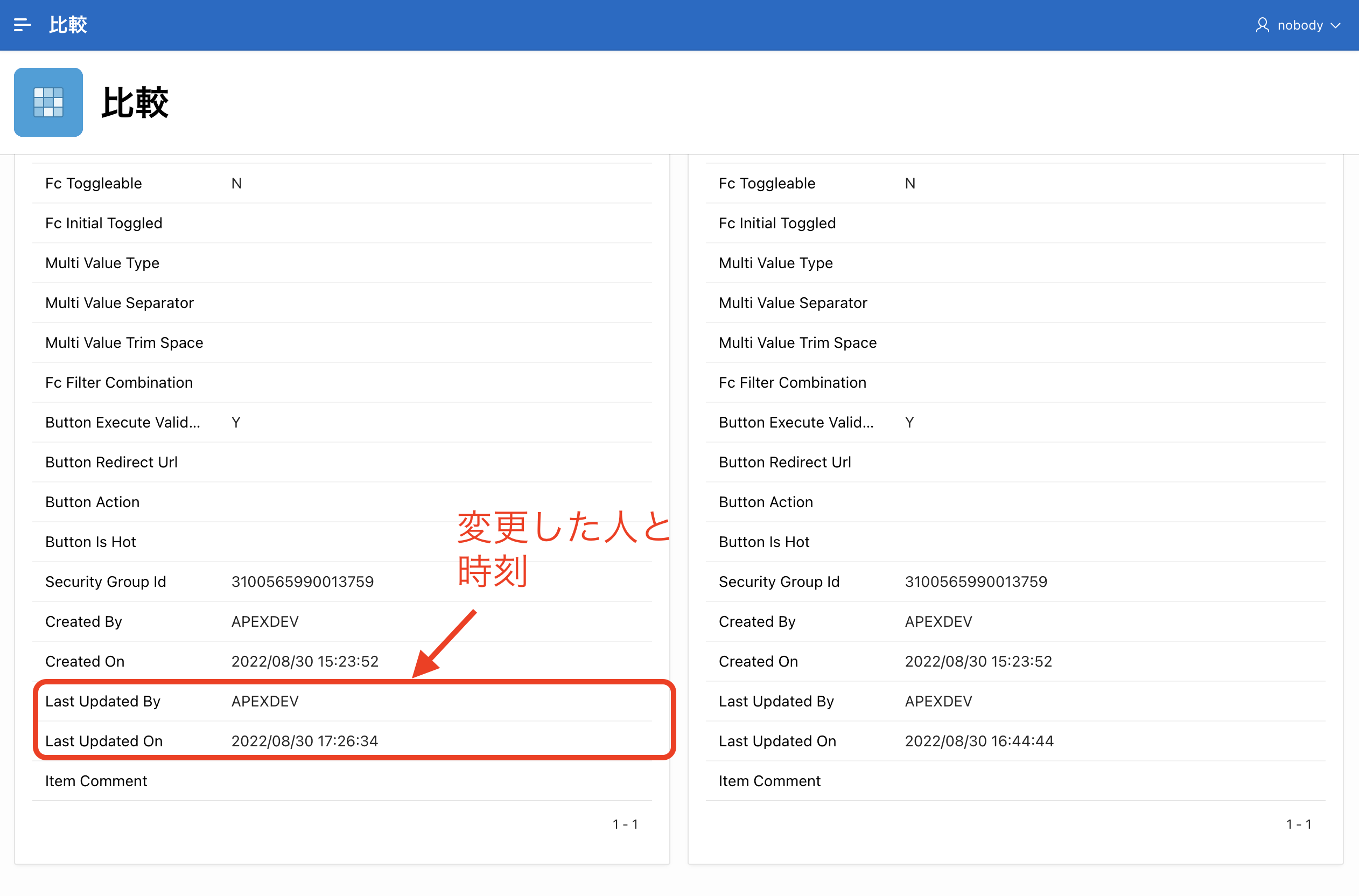Click the user profile icon
The height and width of the screenshot is (896, 1359).
(1262, 25)
